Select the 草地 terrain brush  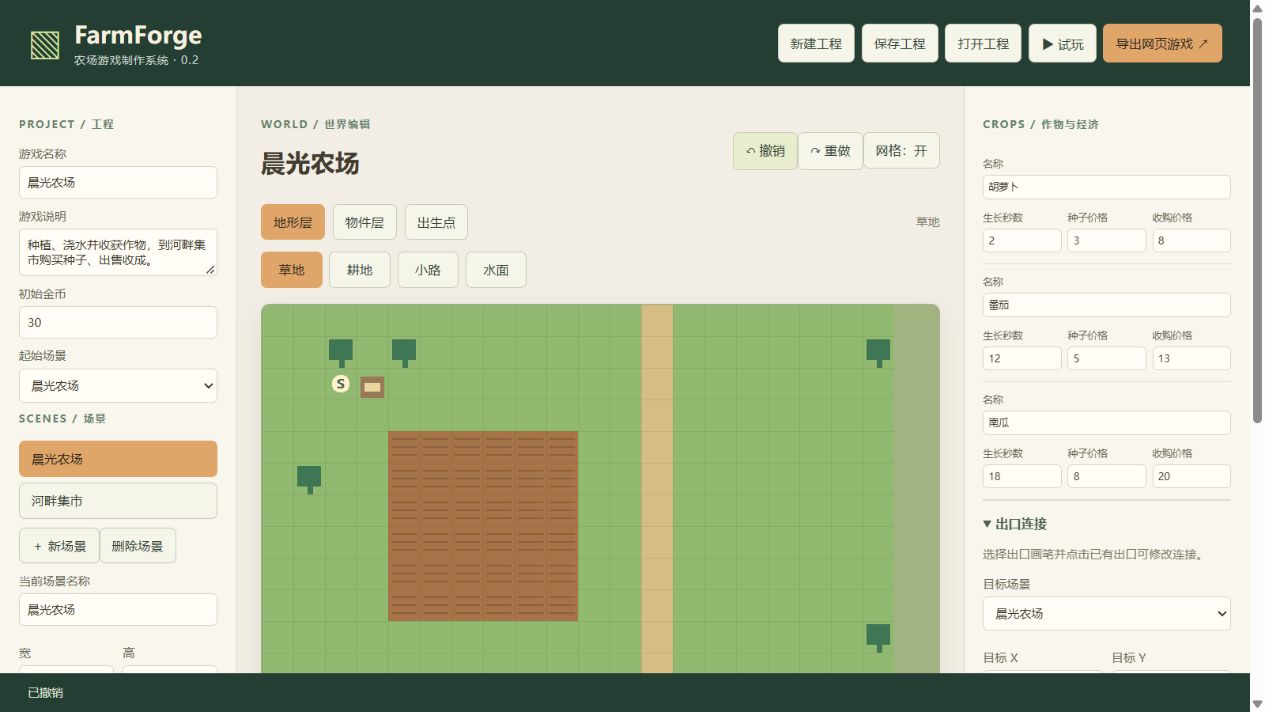(292, 270)
